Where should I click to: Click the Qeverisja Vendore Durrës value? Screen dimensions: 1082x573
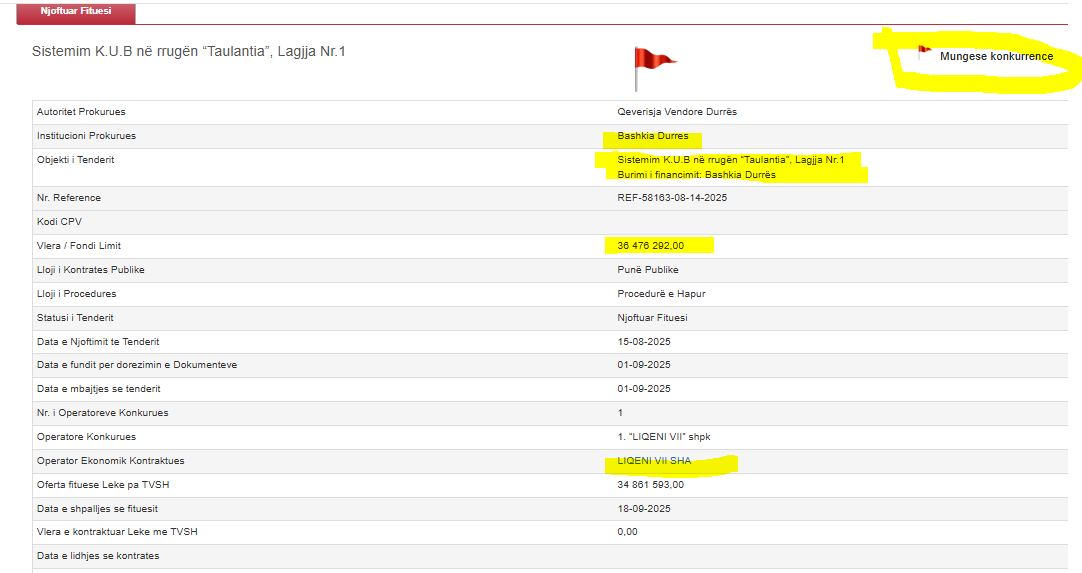click(x=677, y=112)
